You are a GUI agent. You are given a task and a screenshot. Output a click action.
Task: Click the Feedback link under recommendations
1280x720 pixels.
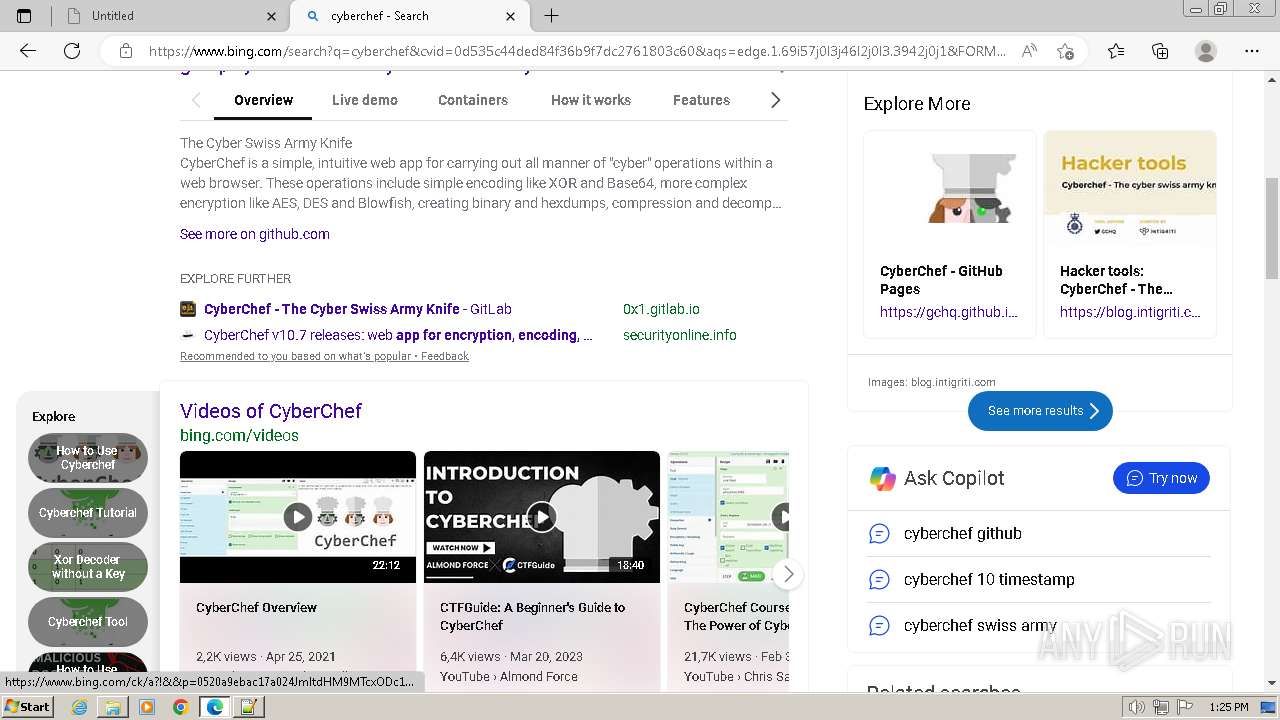(x=445, y=356)
